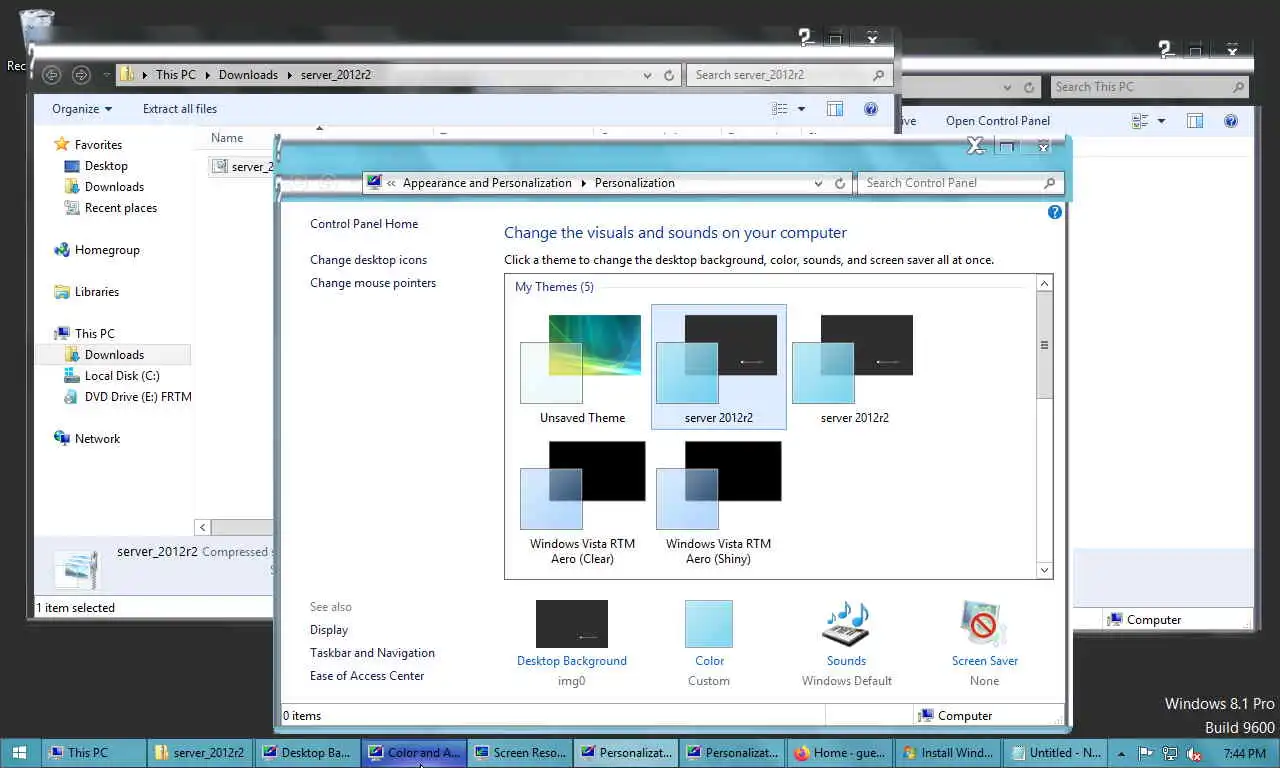Select Desktop under Favorites
Screen dimensions: 1280x768
[x=106, y=166]
